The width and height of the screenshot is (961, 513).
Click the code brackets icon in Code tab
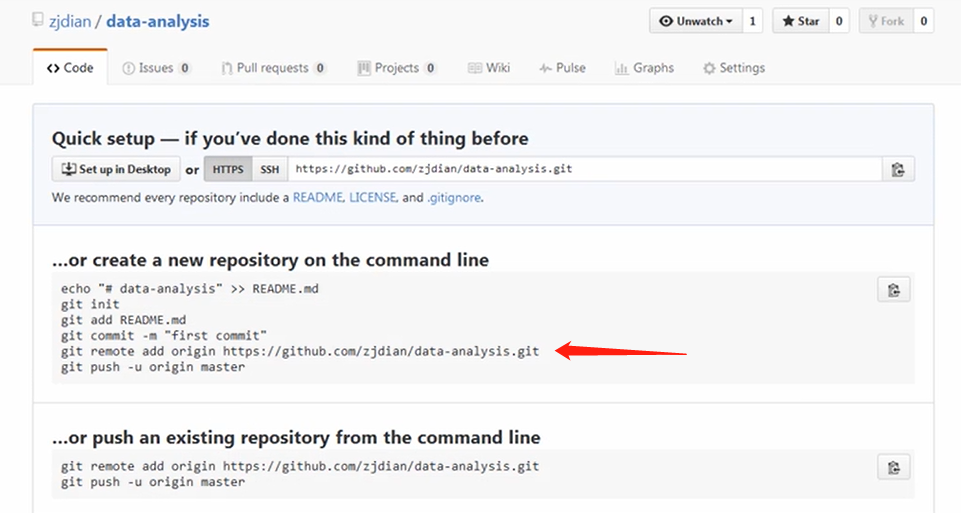pyautogui.click(x=53, y=68)
